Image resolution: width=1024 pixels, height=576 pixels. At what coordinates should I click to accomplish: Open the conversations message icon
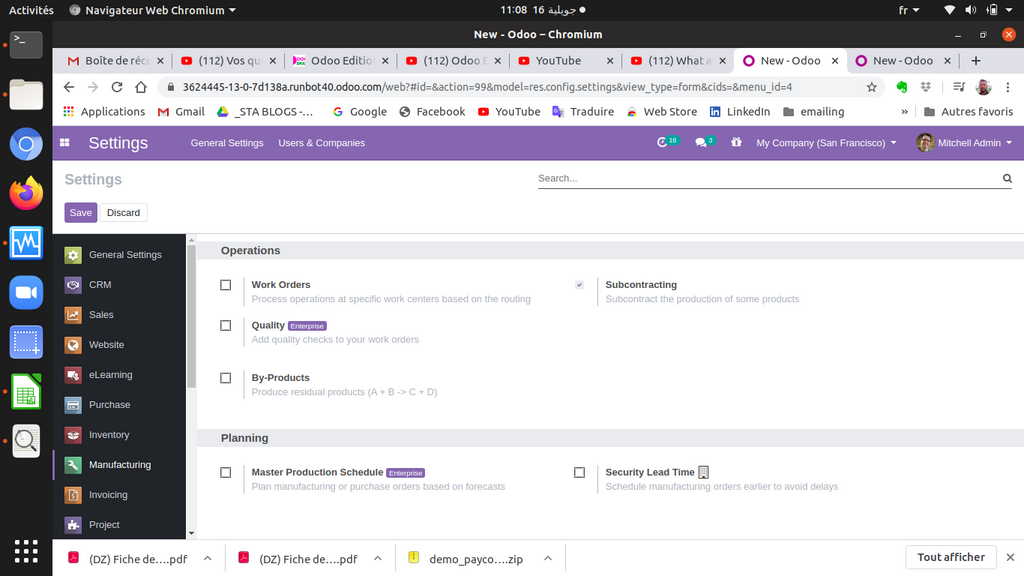[x=702, y=143]
